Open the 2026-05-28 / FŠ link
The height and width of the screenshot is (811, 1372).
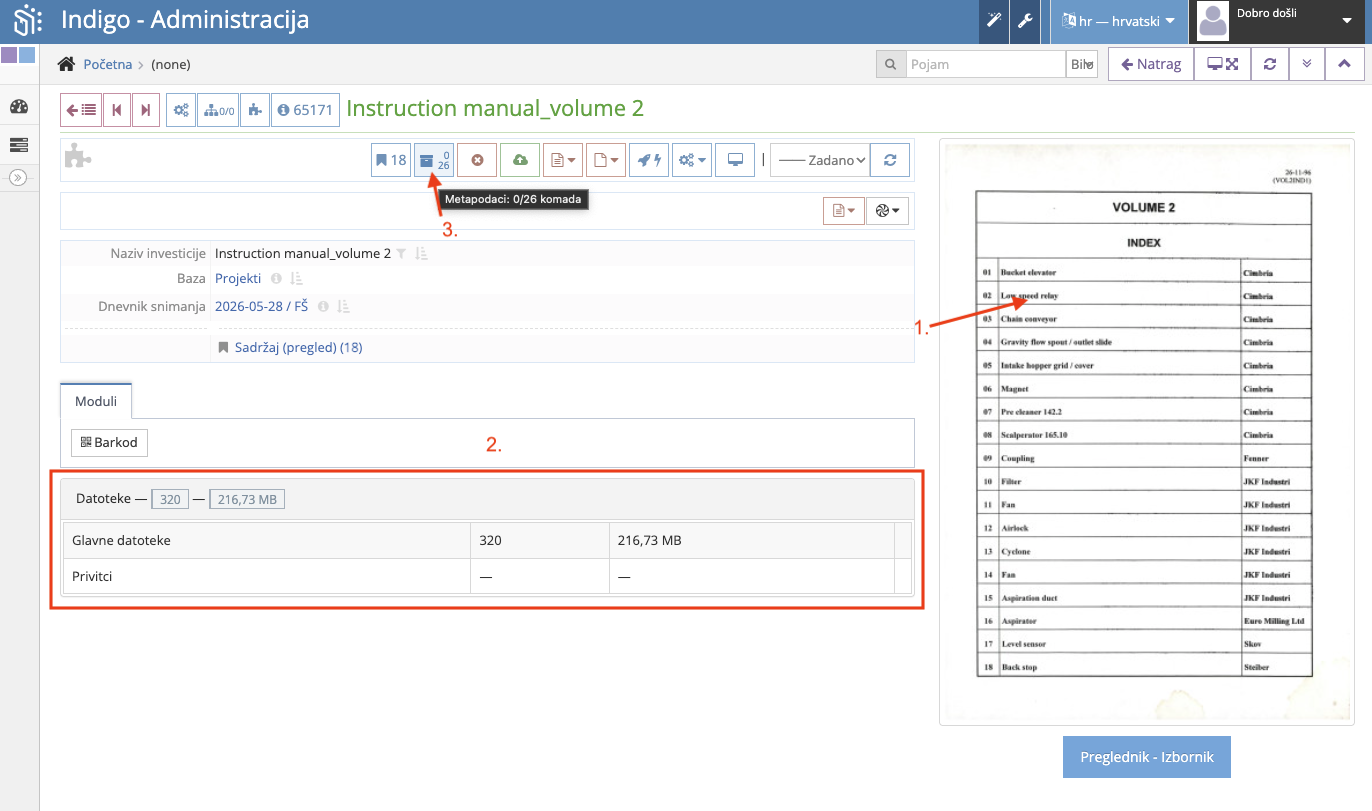(x=261, y=307)
